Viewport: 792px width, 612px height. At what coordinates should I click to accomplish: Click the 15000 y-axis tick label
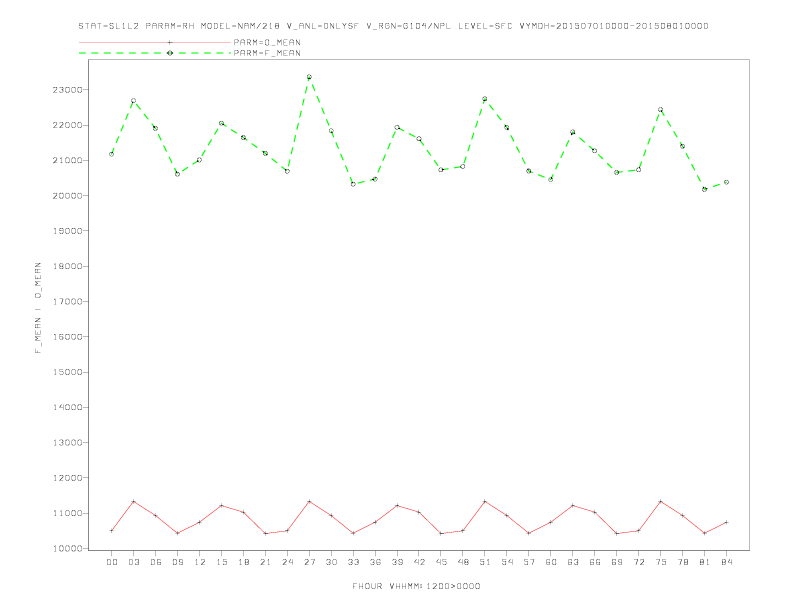68,372
